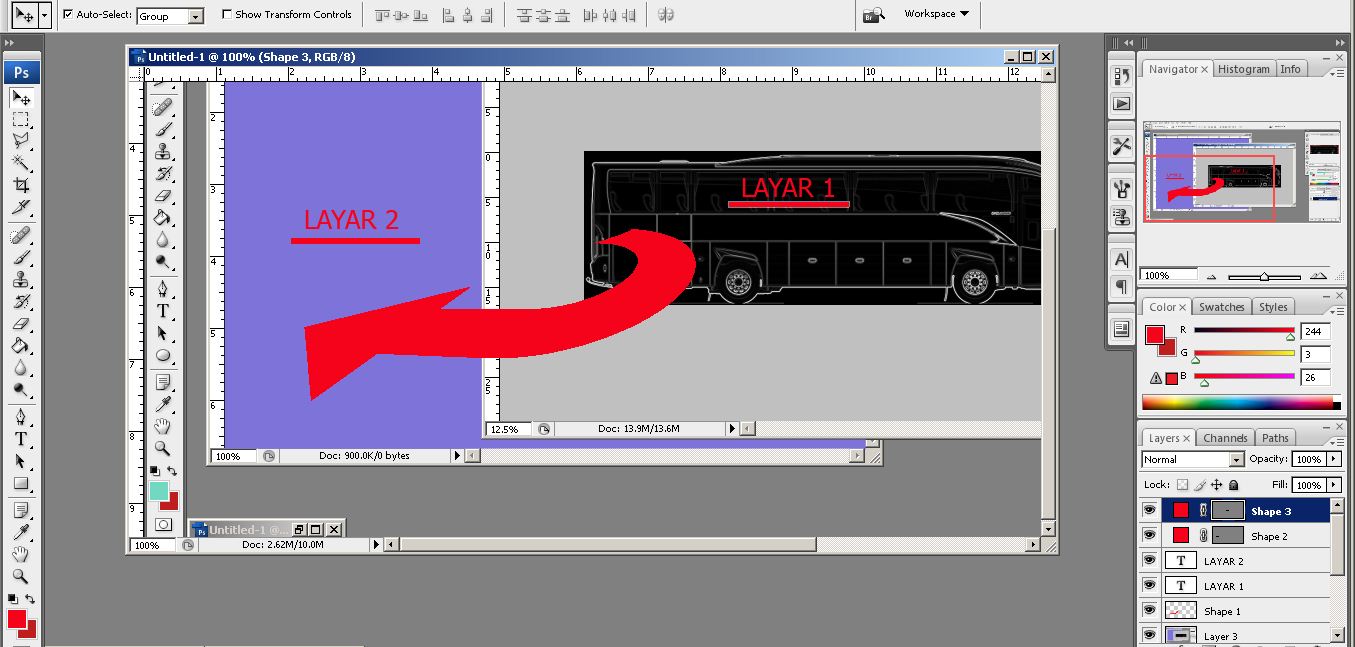Hide the Shape 2 layer
The width and height of the screenshot is (1355, 647).
coord(1149,535)
